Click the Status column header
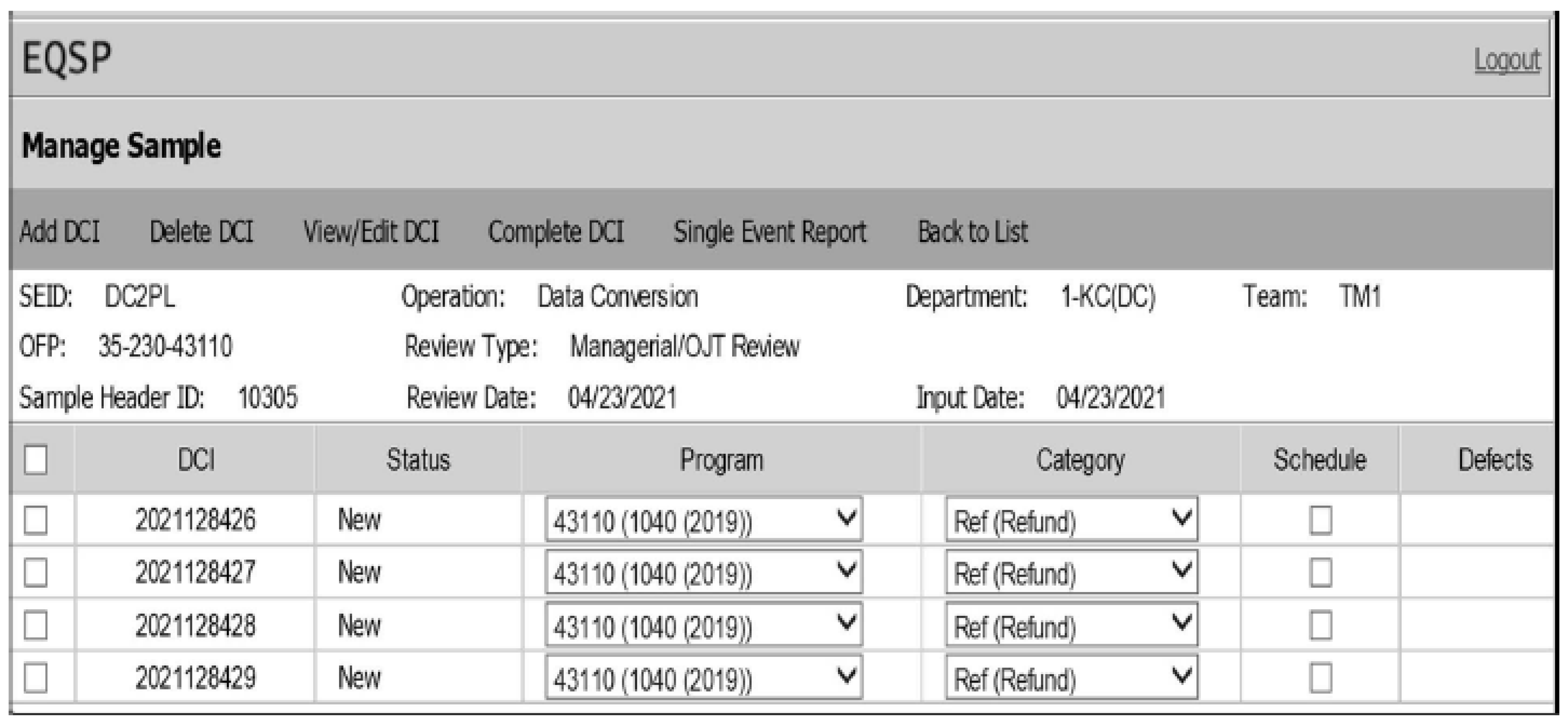Image resolution: width=1568 pixels, height=726 pixels. coord(418,460)
